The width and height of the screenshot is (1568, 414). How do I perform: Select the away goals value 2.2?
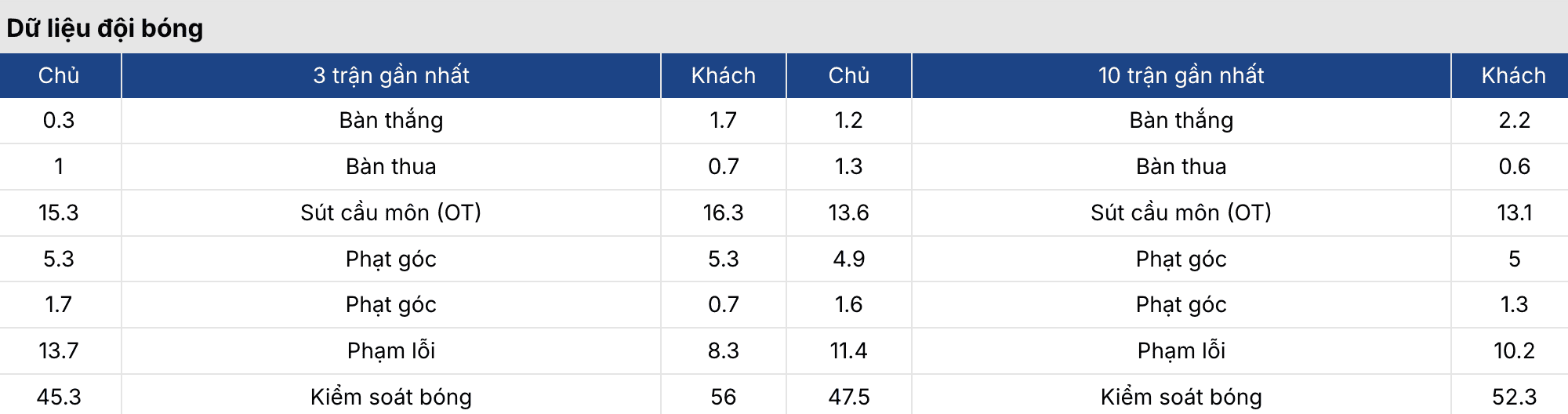click(1513, 120)
